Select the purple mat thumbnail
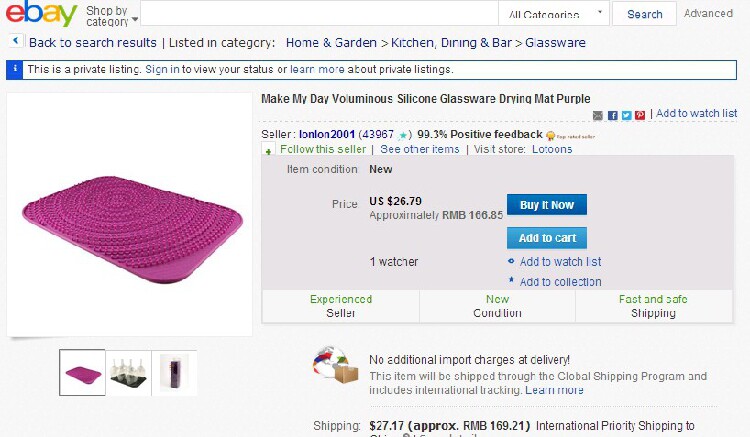750x437 pixels. [83, 372]
